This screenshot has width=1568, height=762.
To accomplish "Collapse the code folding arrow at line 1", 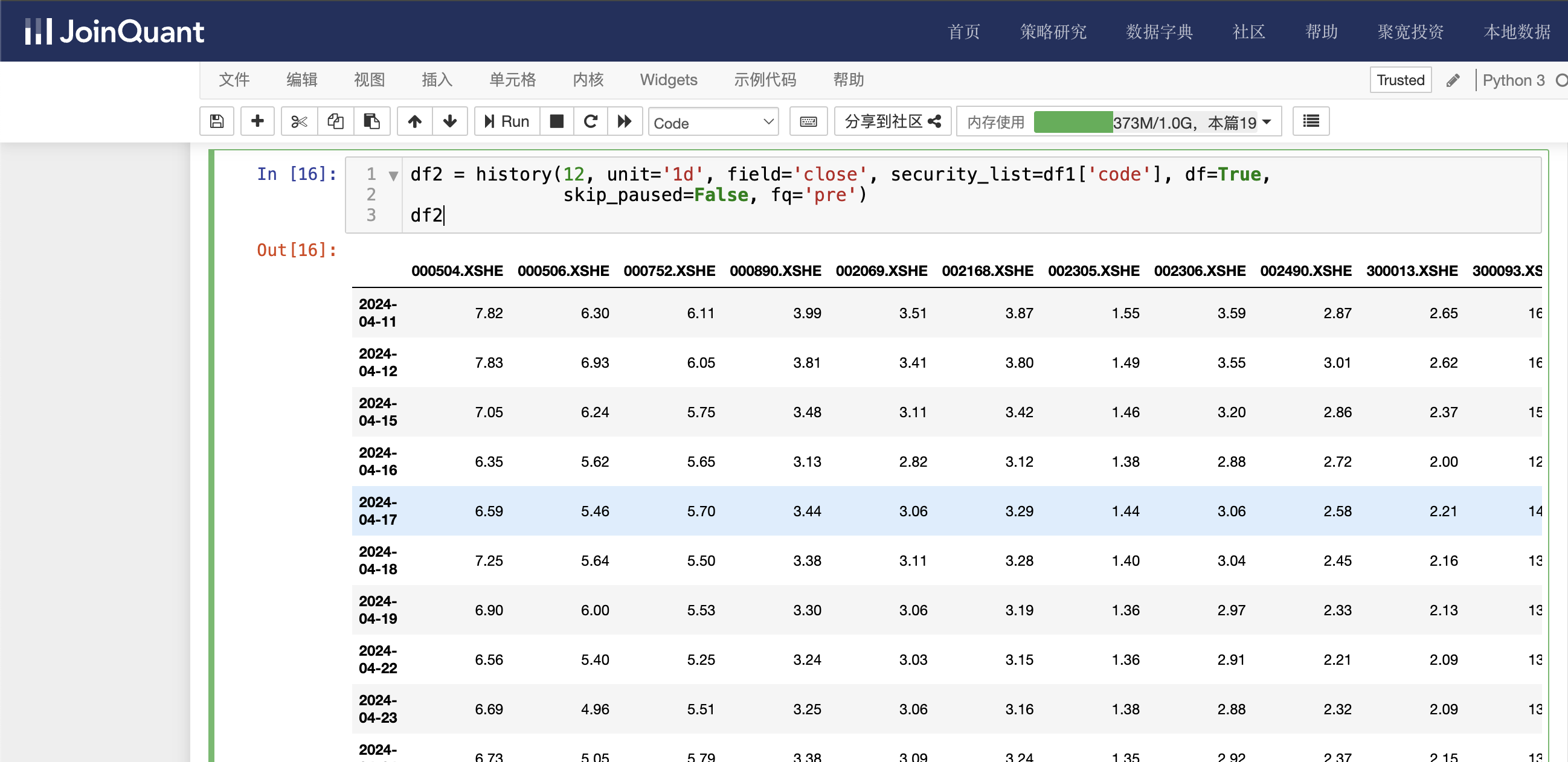I will click(x=393, y=176).
